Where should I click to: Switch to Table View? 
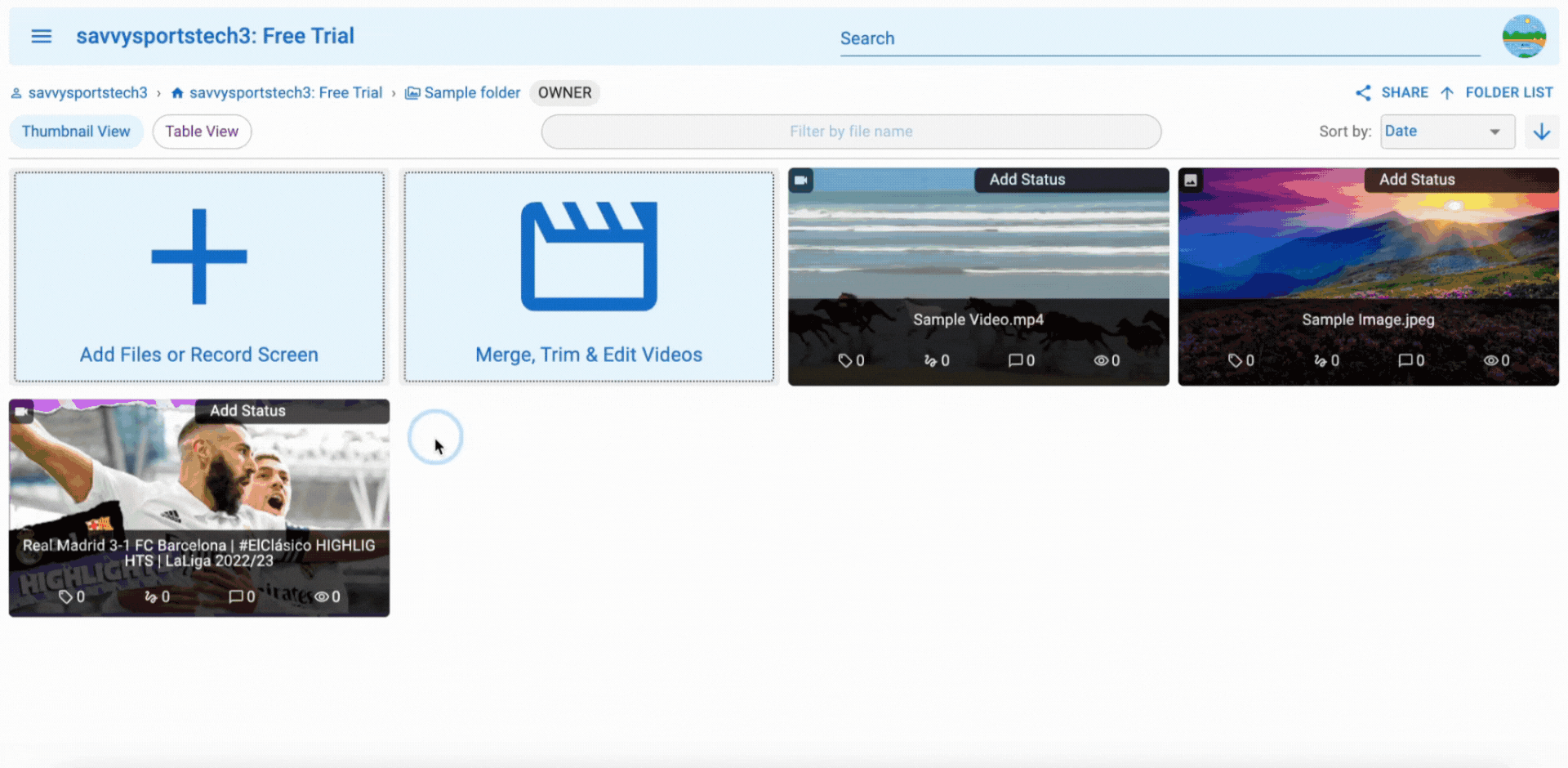[202, 132]
